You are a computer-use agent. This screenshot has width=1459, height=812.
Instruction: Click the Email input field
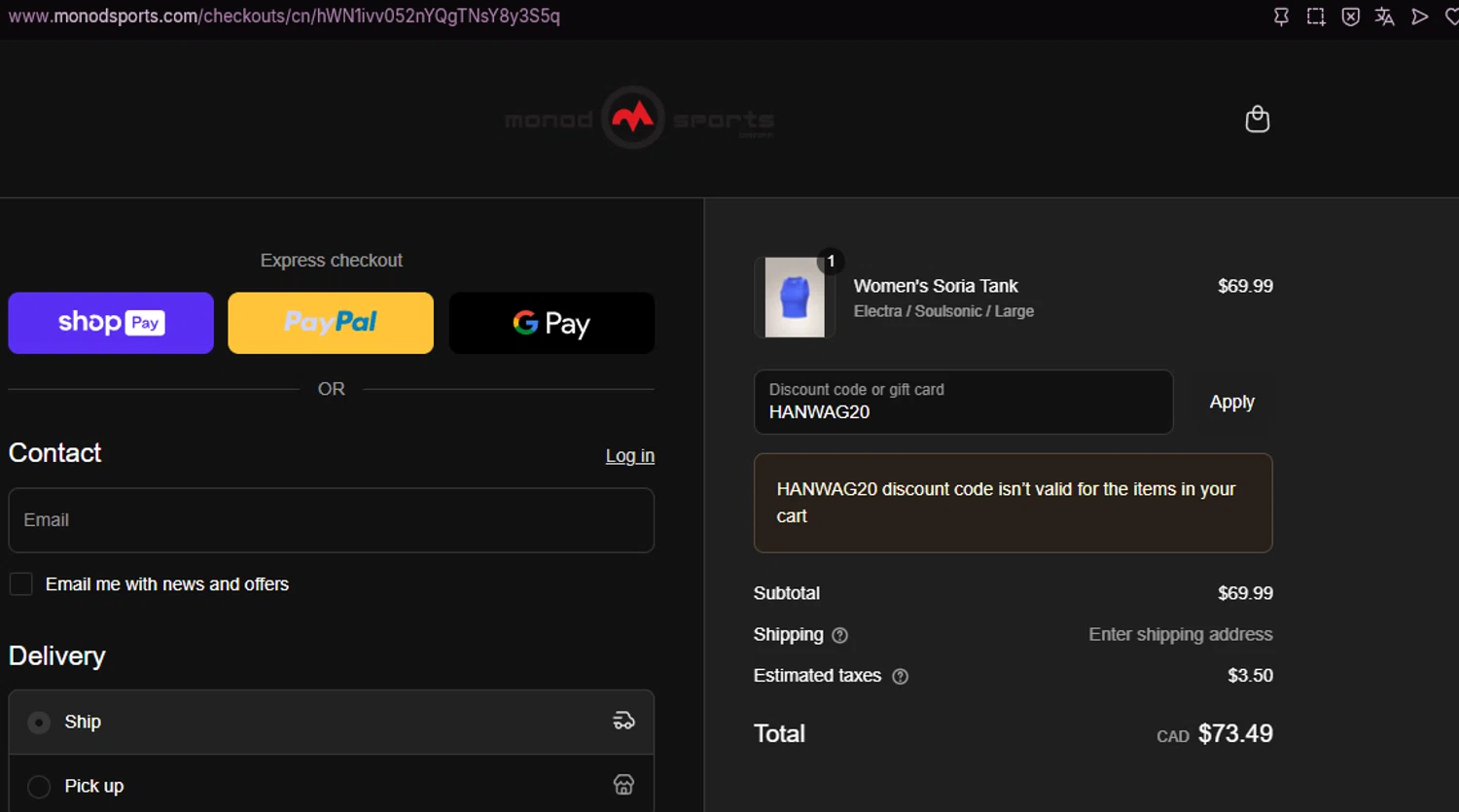(x=331, y=520)
